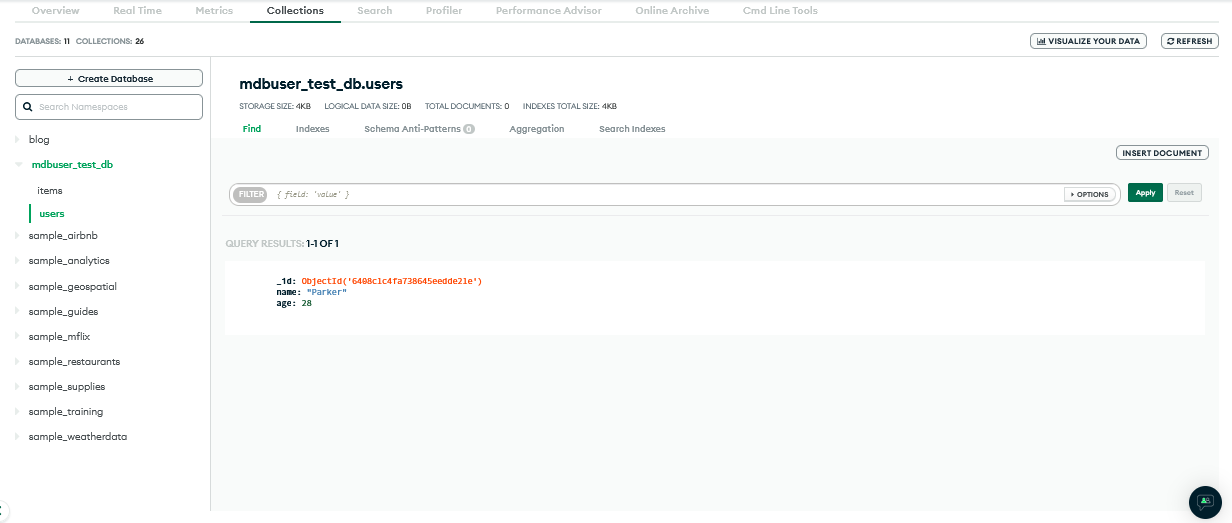Open the Schema Anti-Patterns sub-tab
Screen dimensions: 1232x523
point(419,129)
